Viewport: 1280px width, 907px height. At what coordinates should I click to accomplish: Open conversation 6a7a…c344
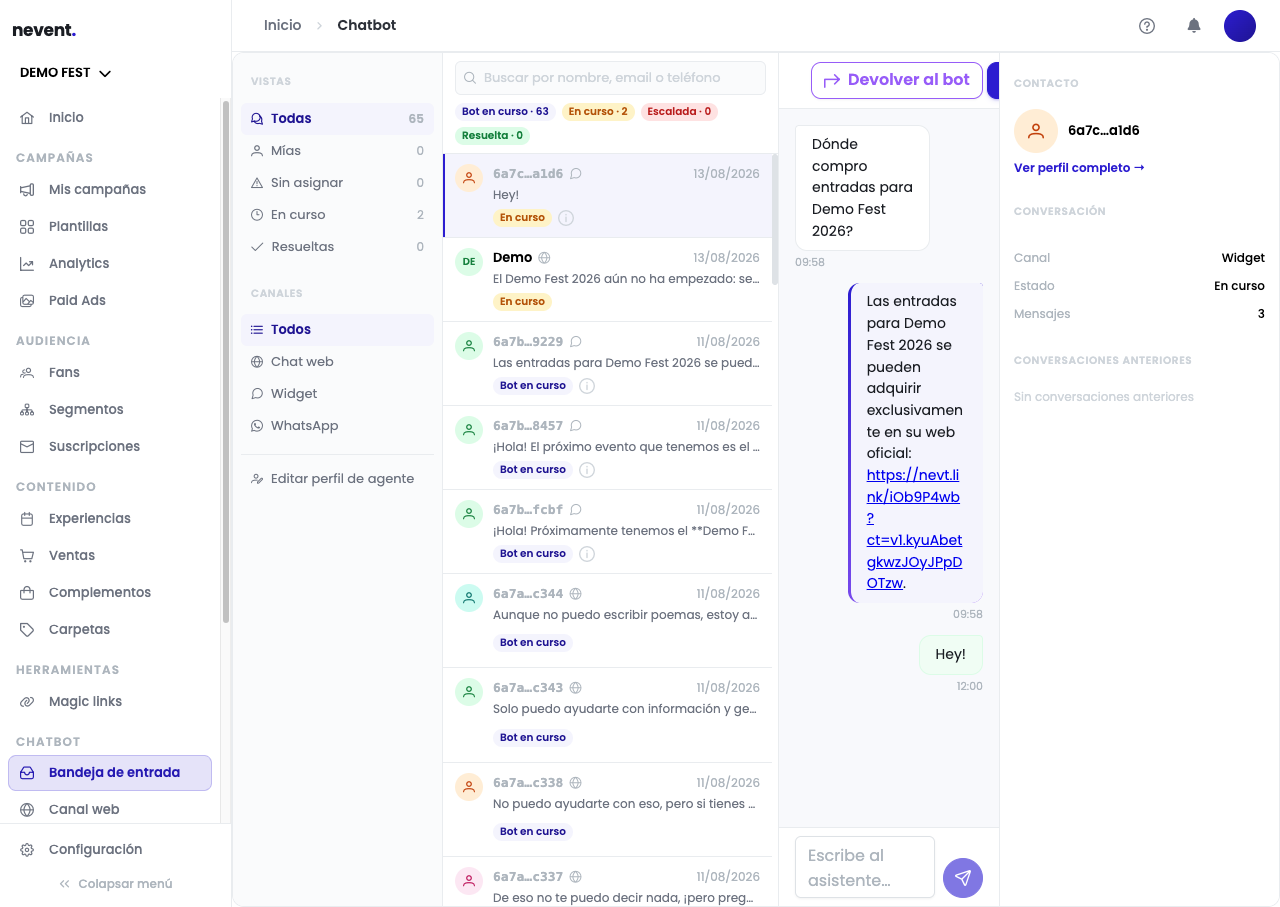pyautogui.click(x=609, y=621)
